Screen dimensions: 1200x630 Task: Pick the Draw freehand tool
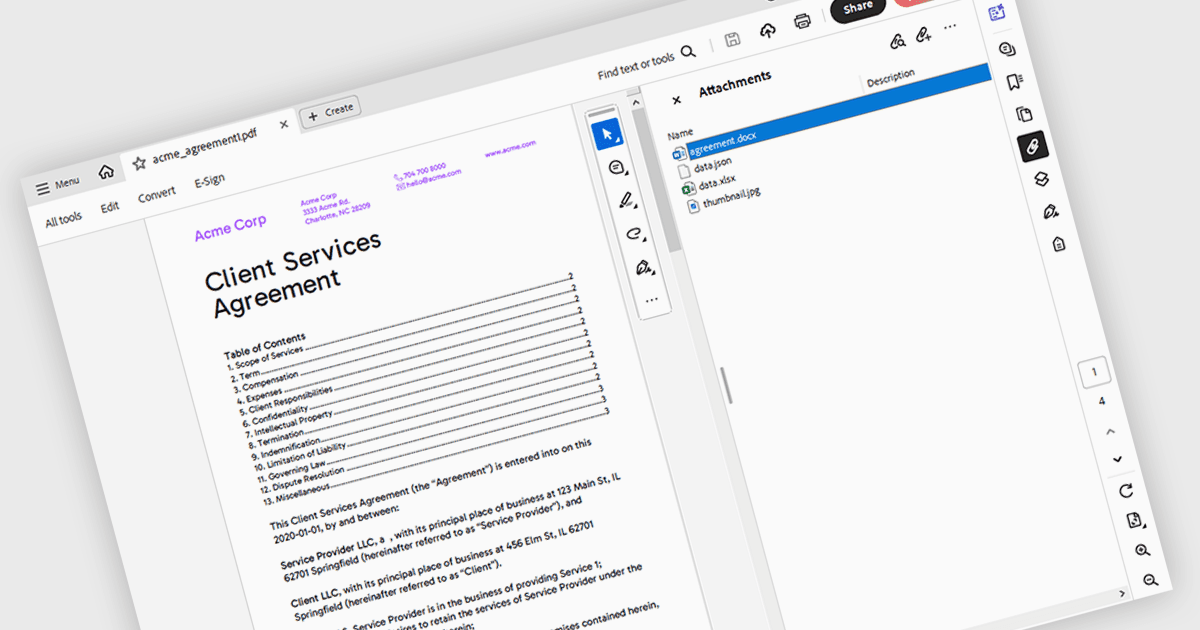634,234
